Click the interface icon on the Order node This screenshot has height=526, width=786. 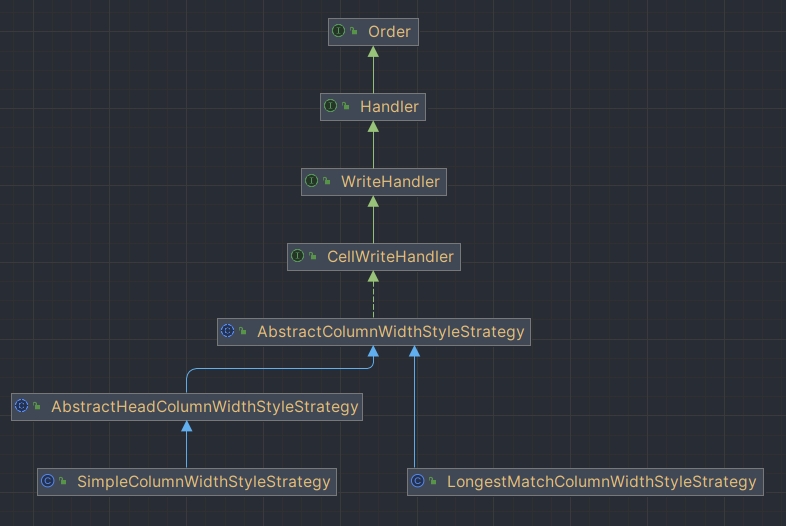[339, 32]
